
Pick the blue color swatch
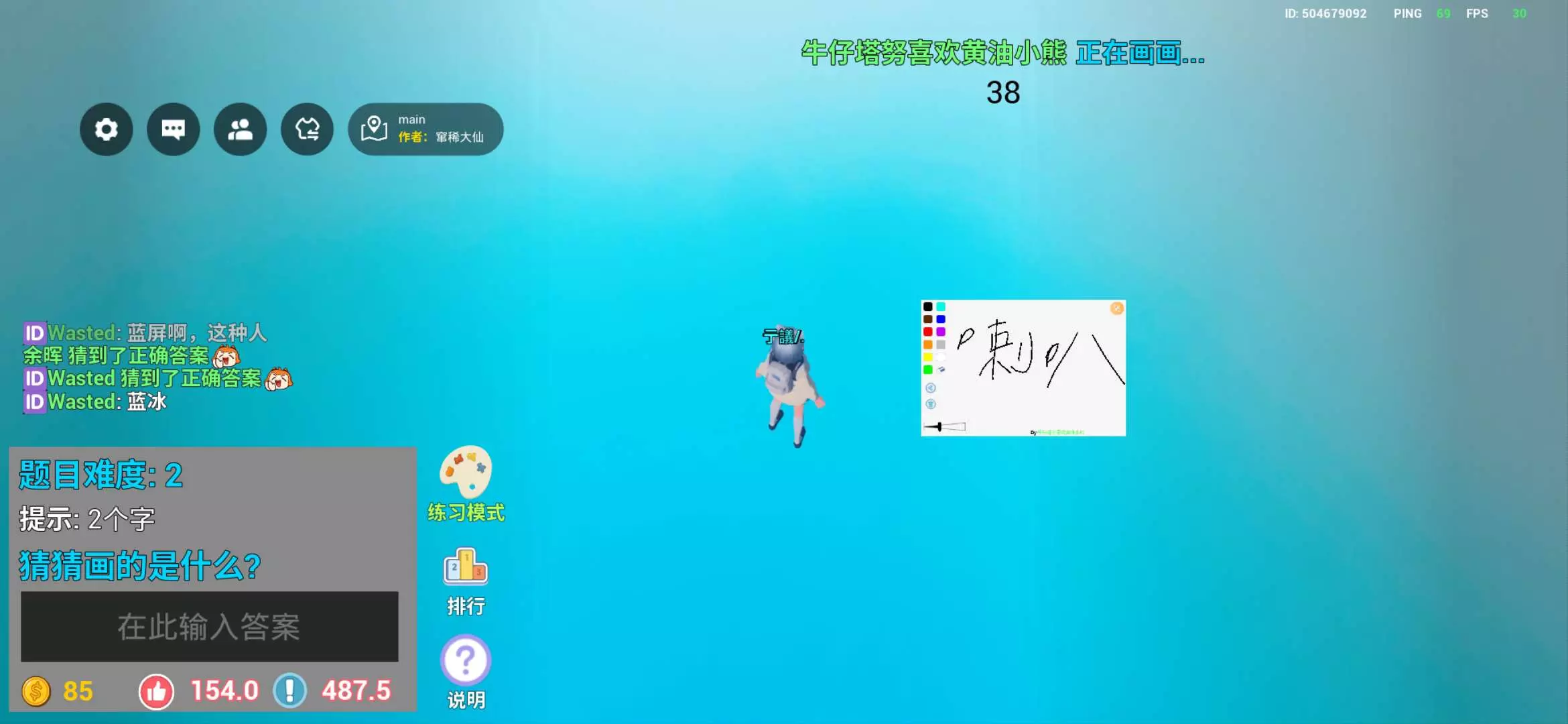coord(941,320)
